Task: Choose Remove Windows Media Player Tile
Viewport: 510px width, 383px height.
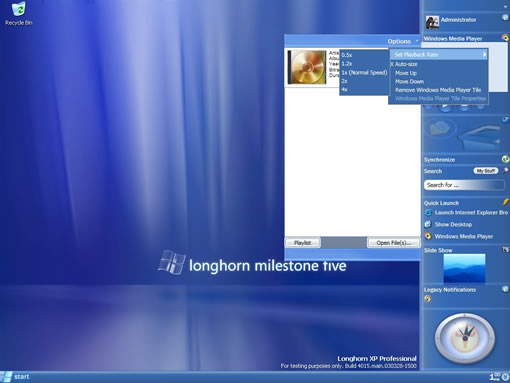Action: [438, 90]
